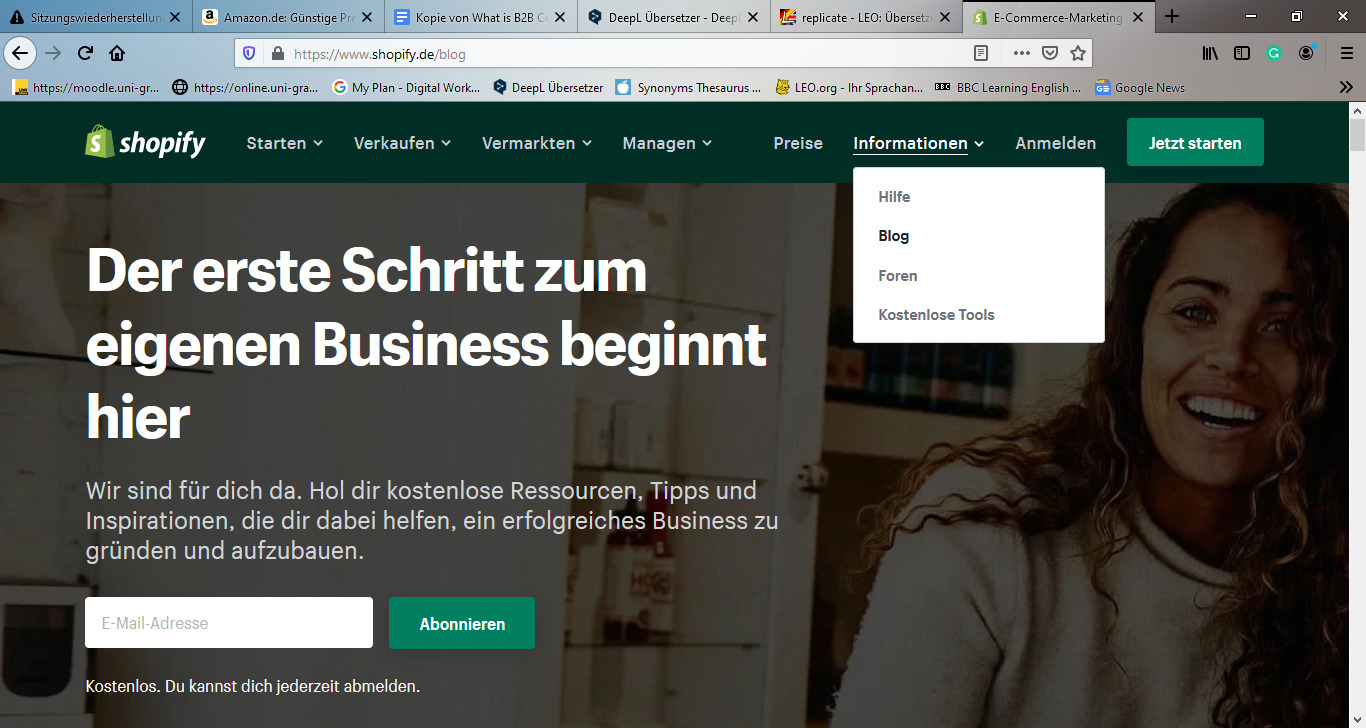Open the Firefox account icon
Screen dimensions: 1366x728
click(x=1307, y=53)
